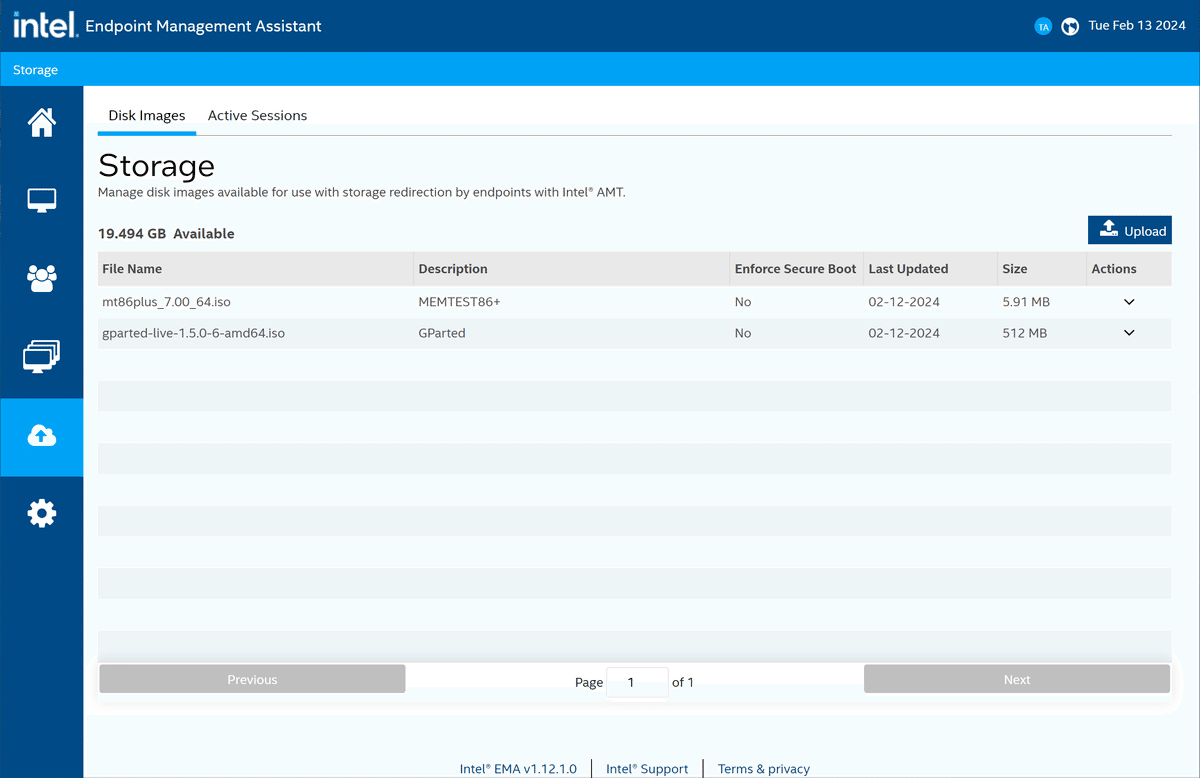Viewport: 1200px width, 778px height.
Task: Click the 19.494 GB Available text
Action: click(166, 233)
